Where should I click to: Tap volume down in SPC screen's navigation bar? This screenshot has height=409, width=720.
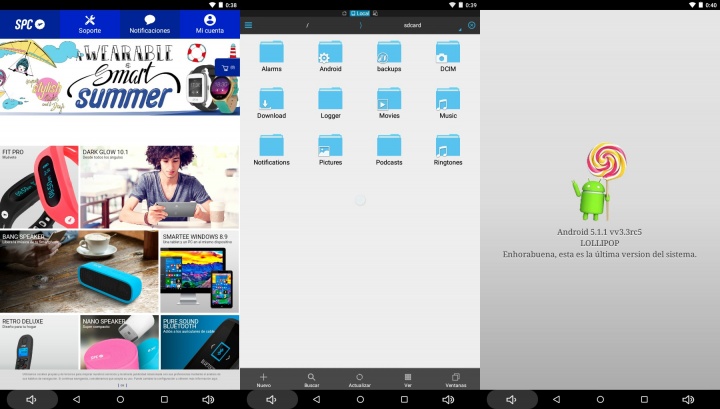point(32,400)
